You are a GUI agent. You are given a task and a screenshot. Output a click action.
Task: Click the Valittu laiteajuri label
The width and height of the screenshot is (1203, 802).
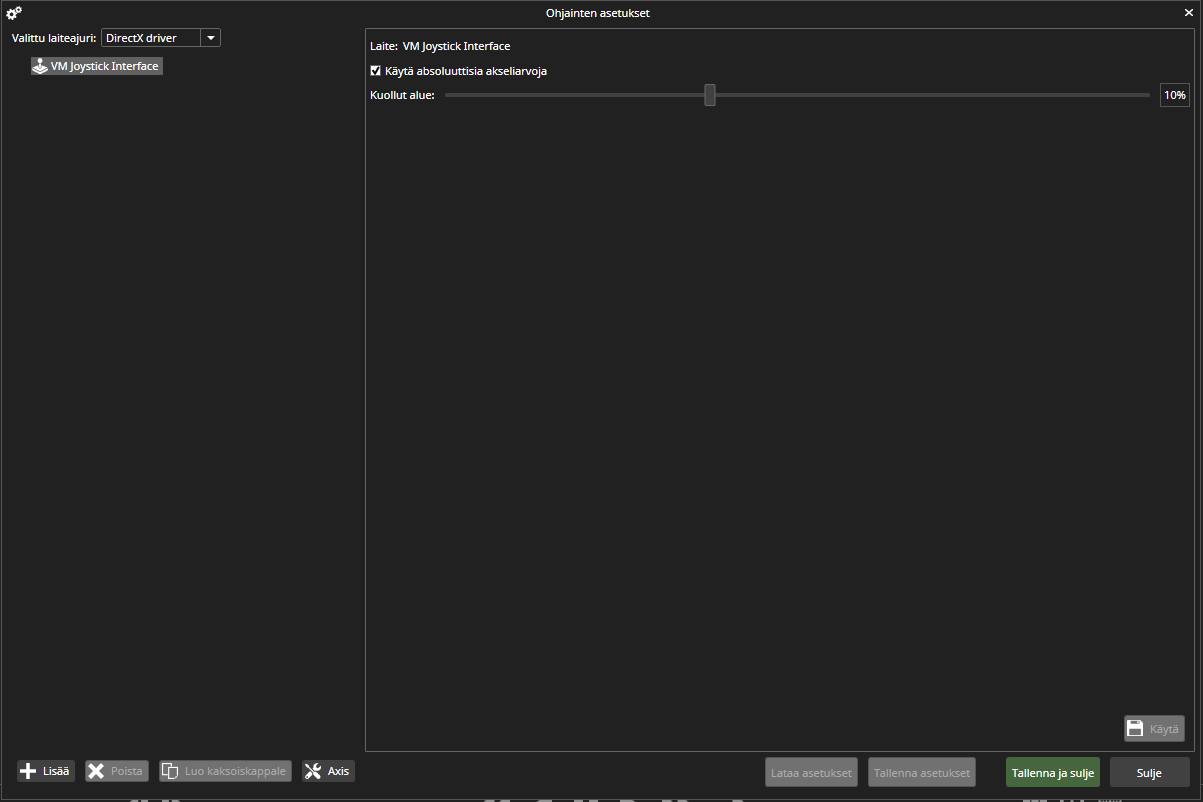click(54, 38)
